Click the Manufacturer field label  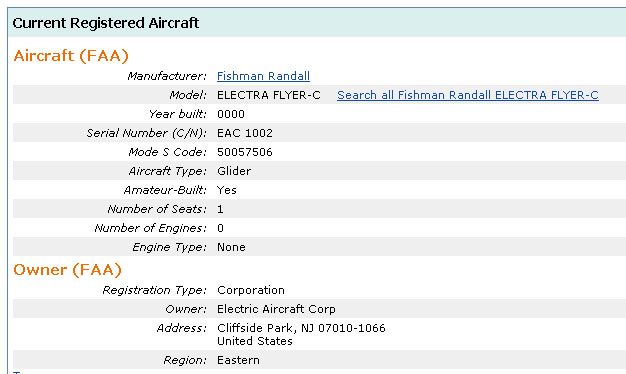[167, 76]
